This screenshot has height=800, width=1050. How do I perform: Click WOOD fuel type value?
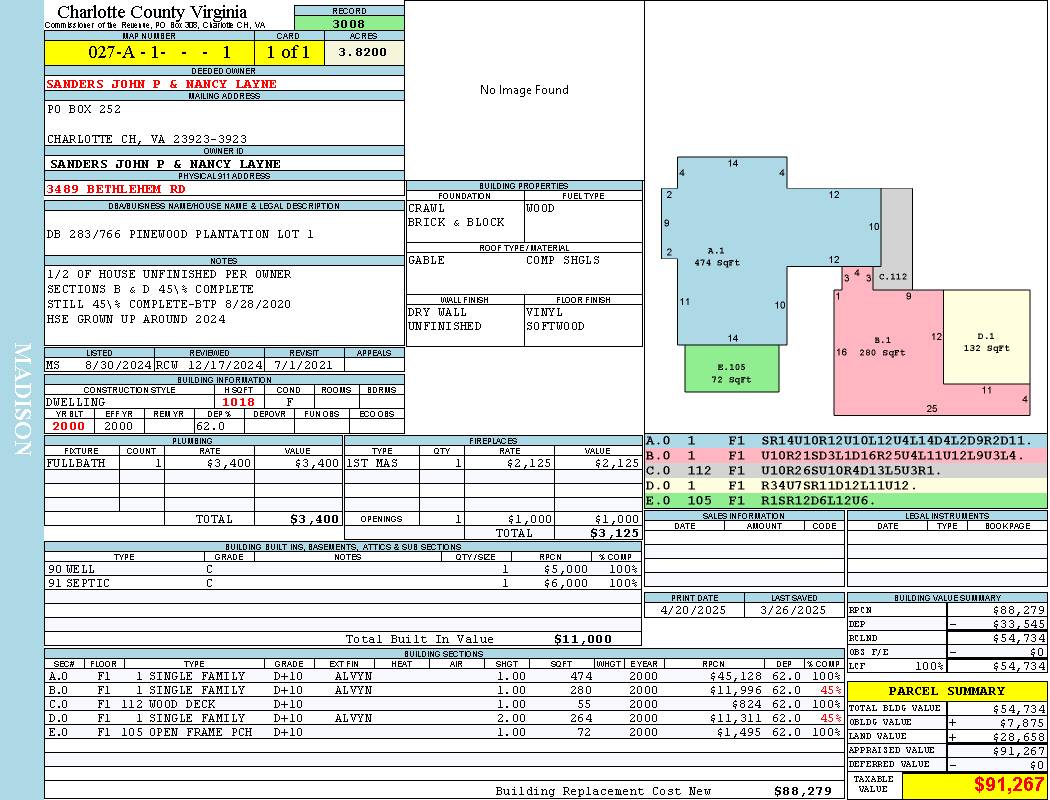coord(540,208)
